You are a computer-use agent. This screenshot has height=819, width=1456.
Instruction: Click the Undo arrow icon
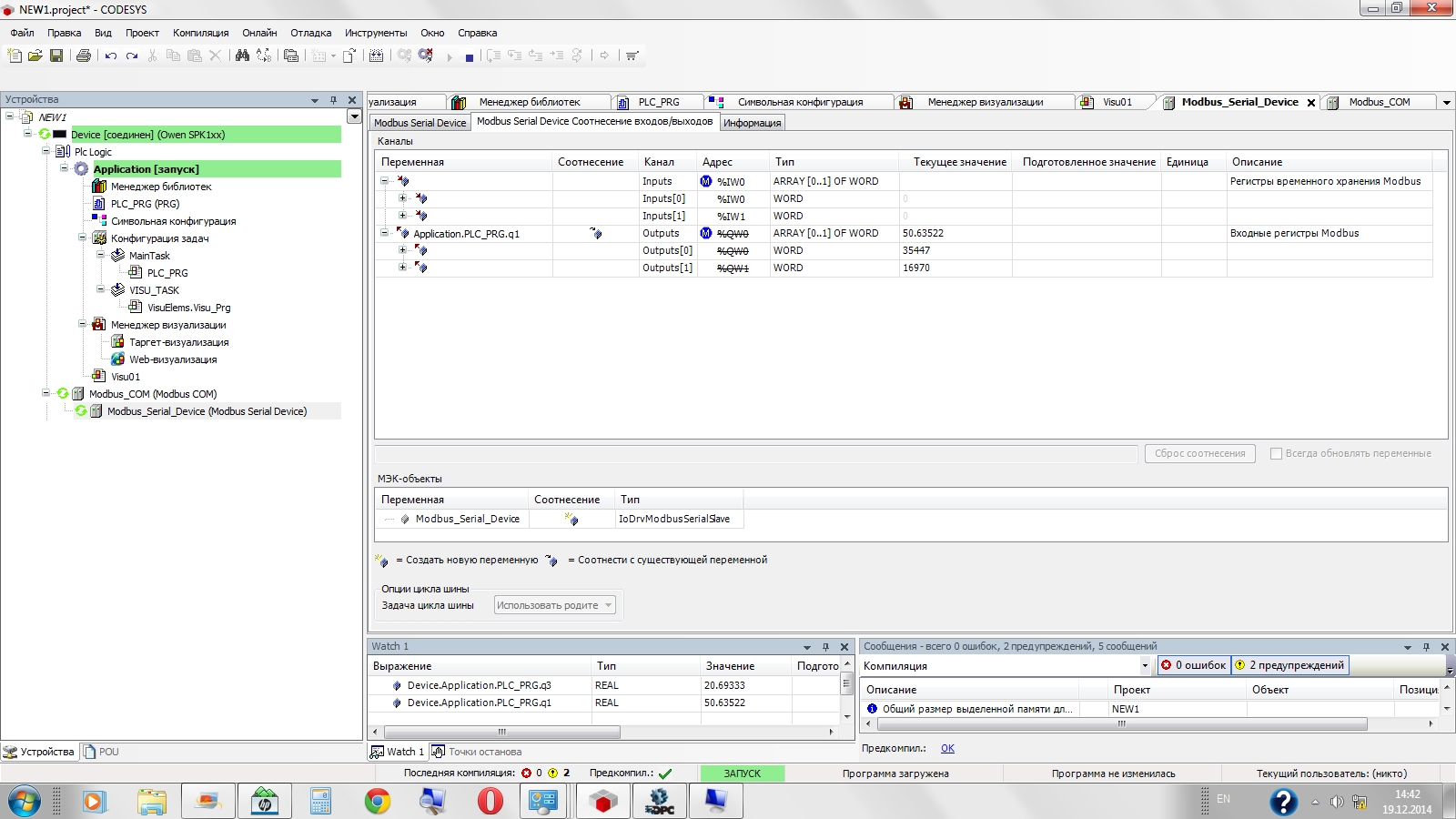(x=110, y=56)
